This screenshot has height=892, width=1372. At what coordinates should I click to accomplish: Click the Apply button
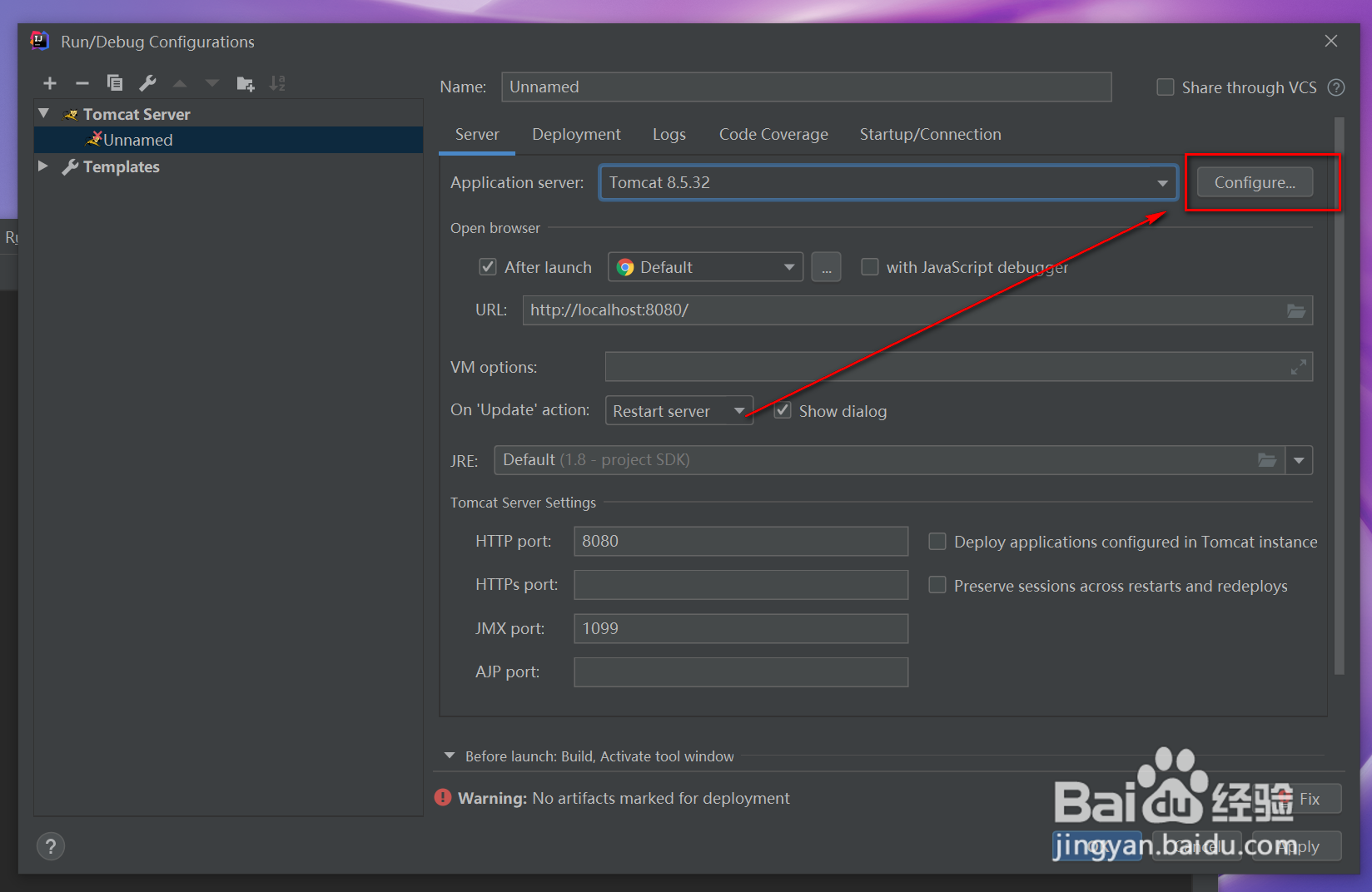(x=1297, y=846)
